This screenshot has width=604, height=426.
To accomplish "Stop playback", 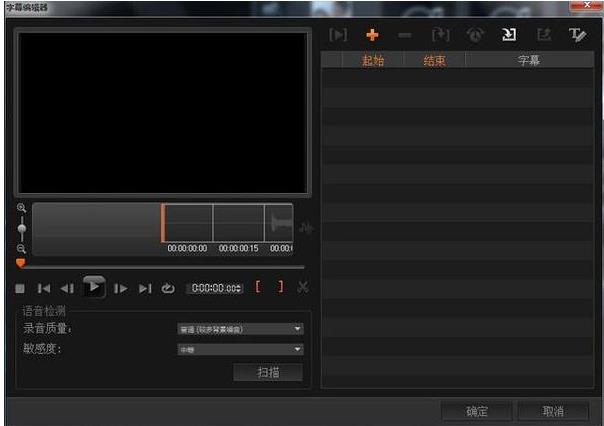I will point(20,288).
